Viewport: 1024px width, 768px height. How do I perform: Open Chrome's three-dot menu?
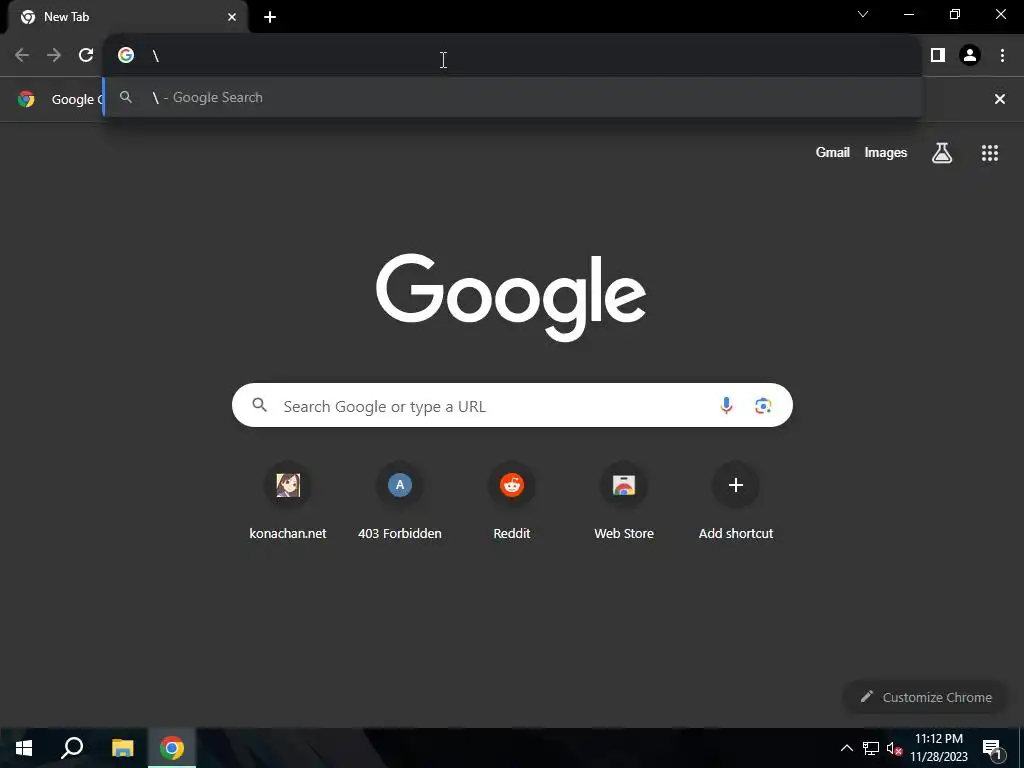click(x=1002, y=56)
